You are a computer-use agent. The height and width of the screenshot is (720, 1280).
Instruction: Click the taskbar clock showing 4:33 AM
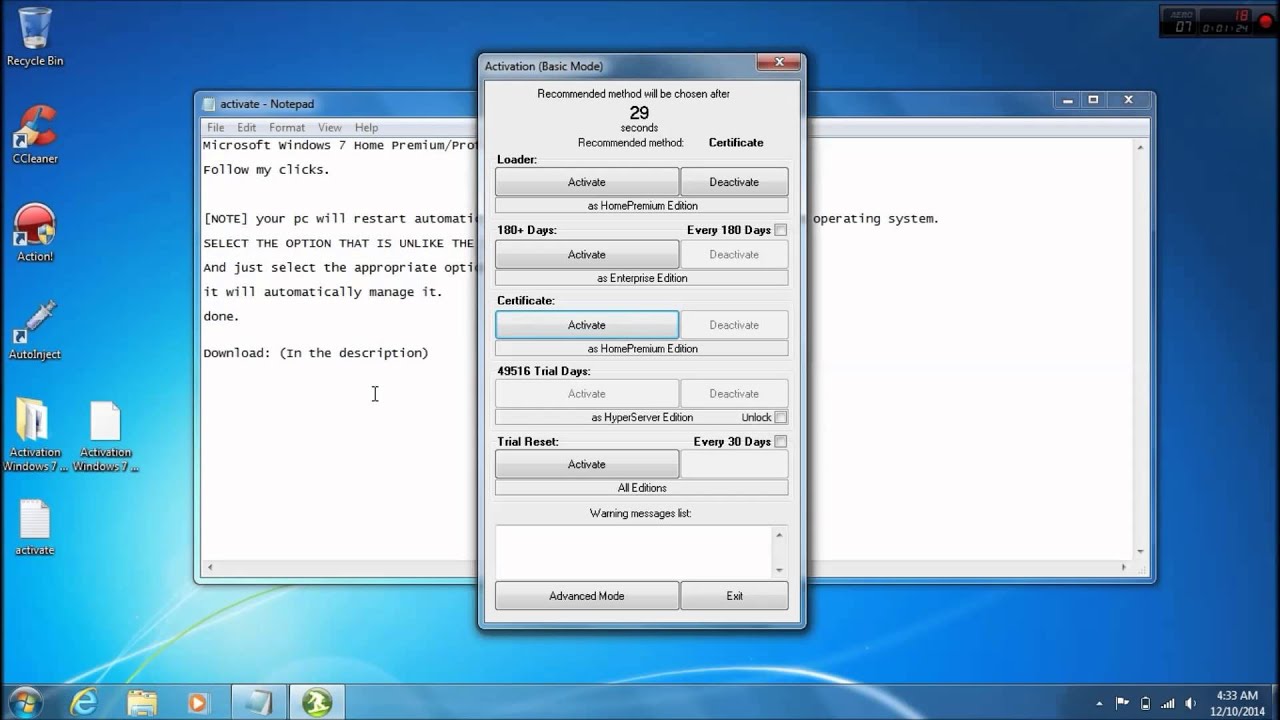(x=1235, y=702)
